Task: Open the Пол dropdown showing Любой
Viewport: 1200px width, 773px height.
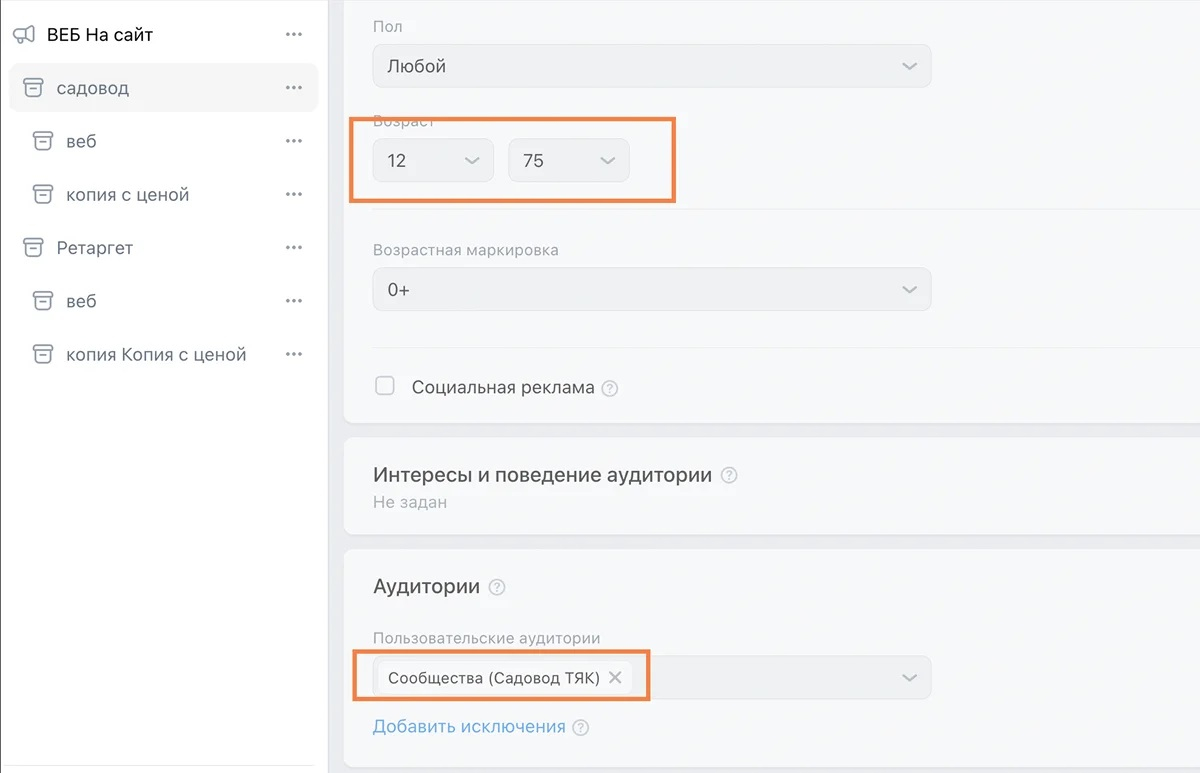Action: 651,66
